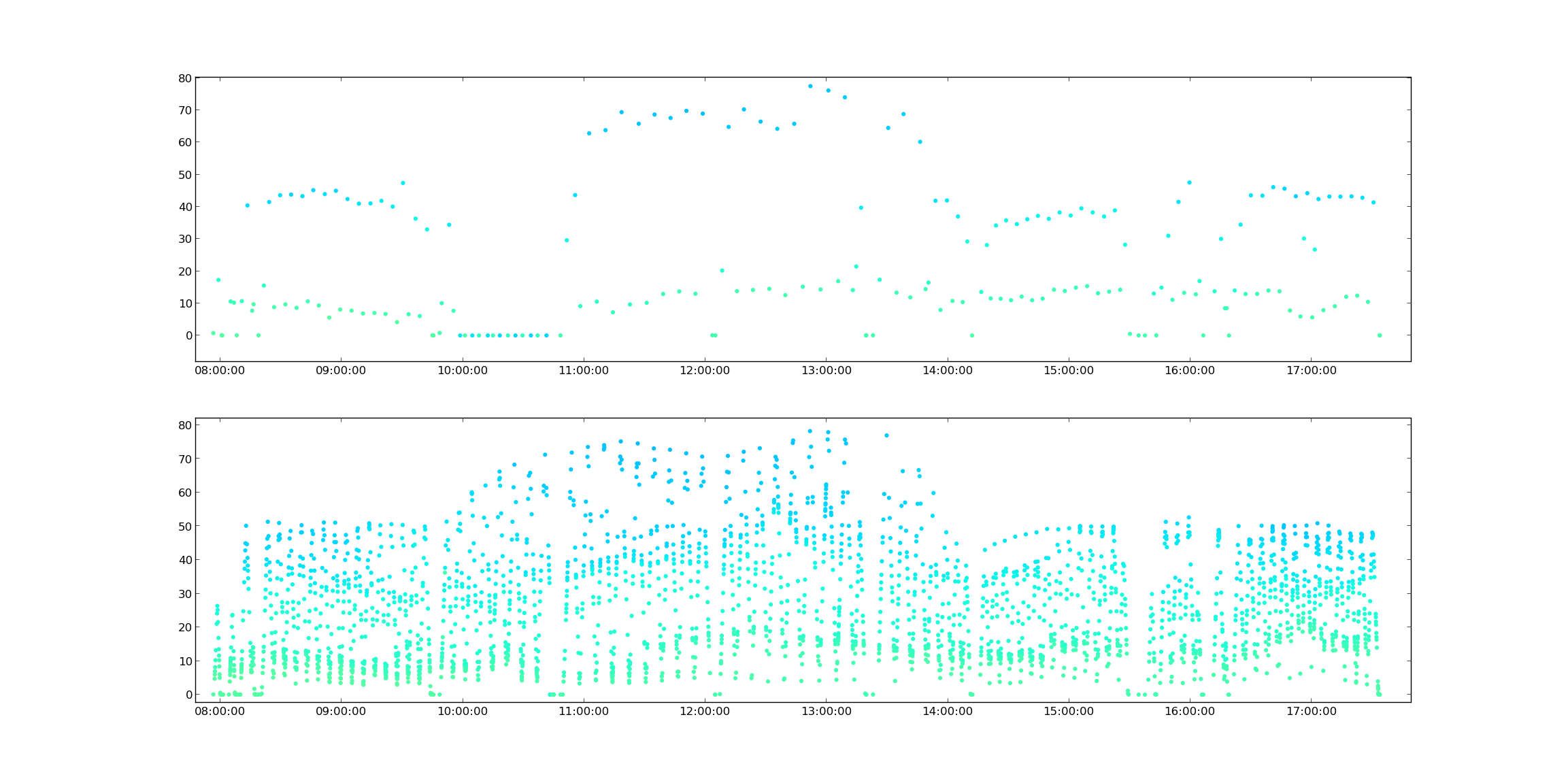Click the 08:00:00 tick label under upper plot
1568x781 pixels.
click(x=220, y=371)
